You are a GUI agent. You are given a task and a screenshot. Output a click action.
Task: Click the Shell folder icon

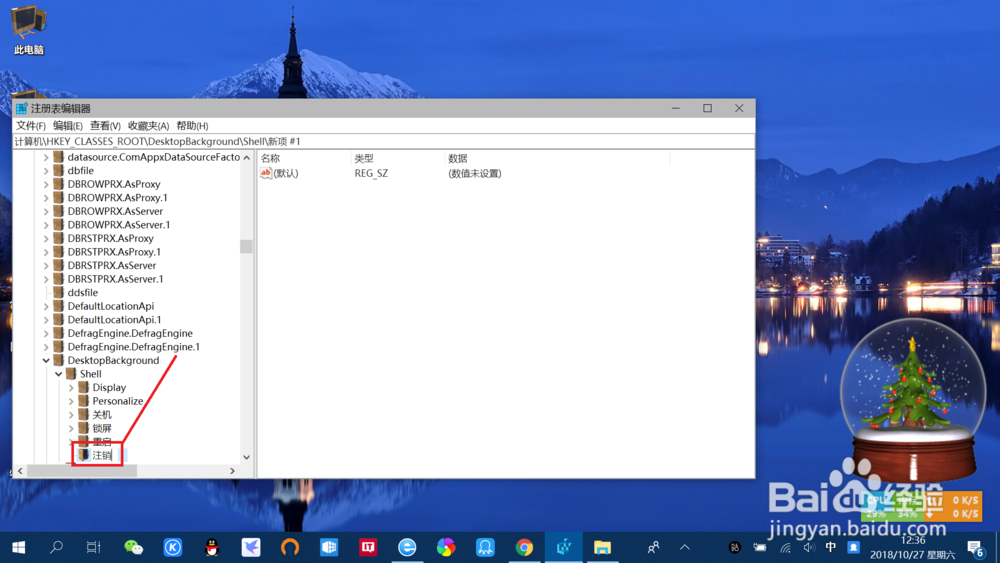(x=71, y=374)
